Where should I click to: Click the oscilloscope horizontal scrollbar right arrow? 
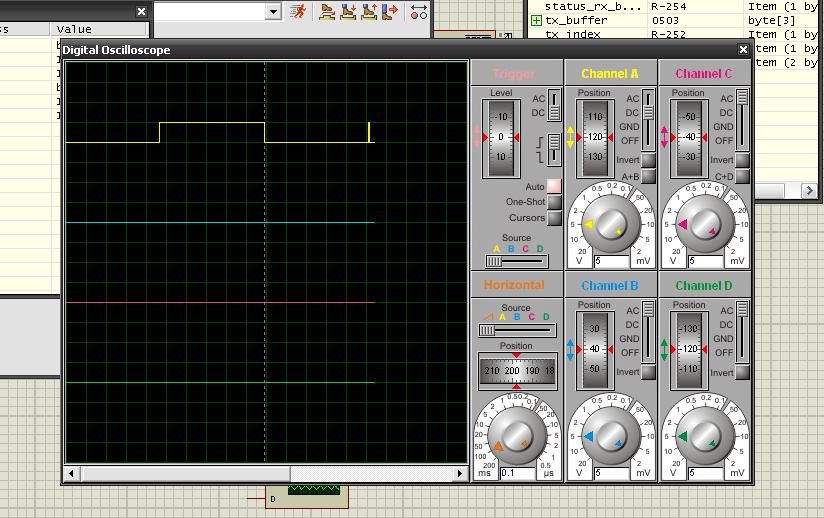[460, 472]
